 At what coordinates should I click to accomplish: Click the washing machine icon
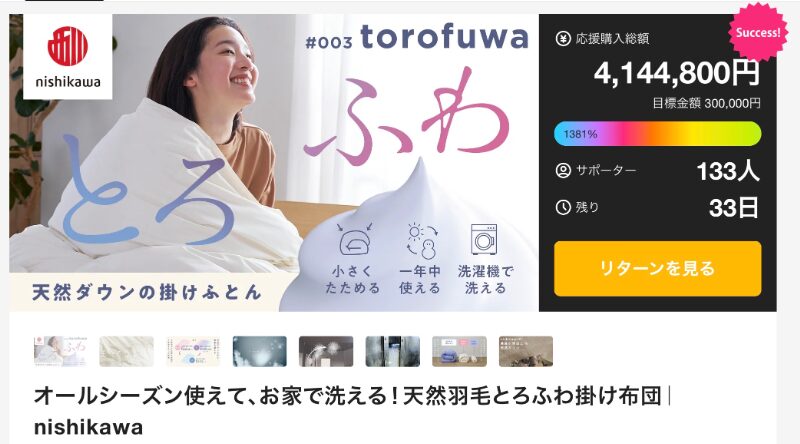pyautogui.click(x=484, y=239)
